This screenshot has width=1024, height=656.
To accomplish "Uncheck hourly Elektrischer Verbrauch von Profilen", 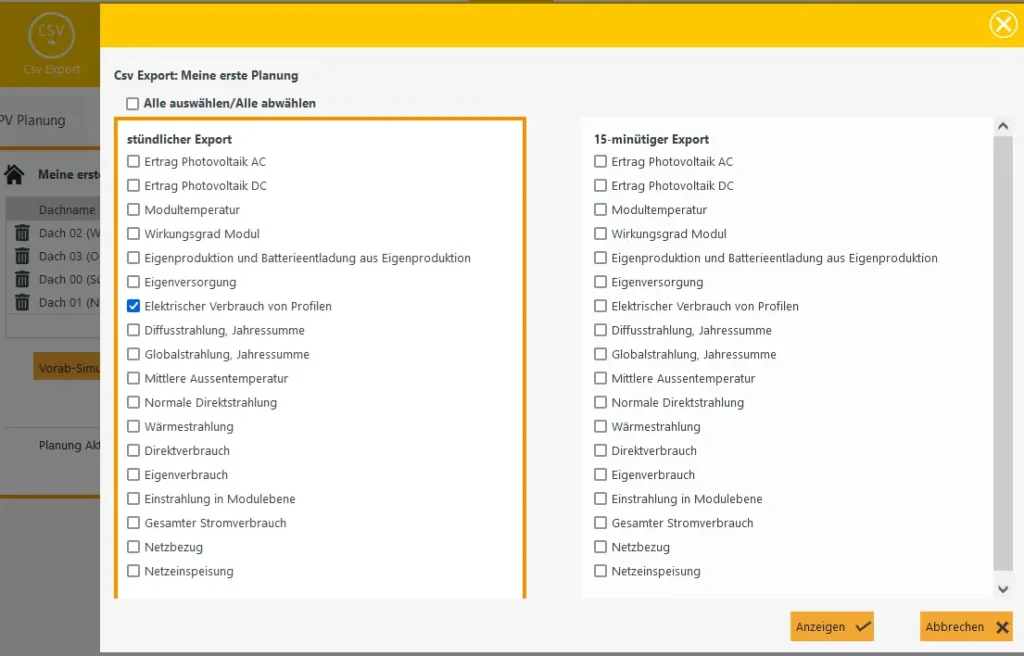I will tap(134, 306).
